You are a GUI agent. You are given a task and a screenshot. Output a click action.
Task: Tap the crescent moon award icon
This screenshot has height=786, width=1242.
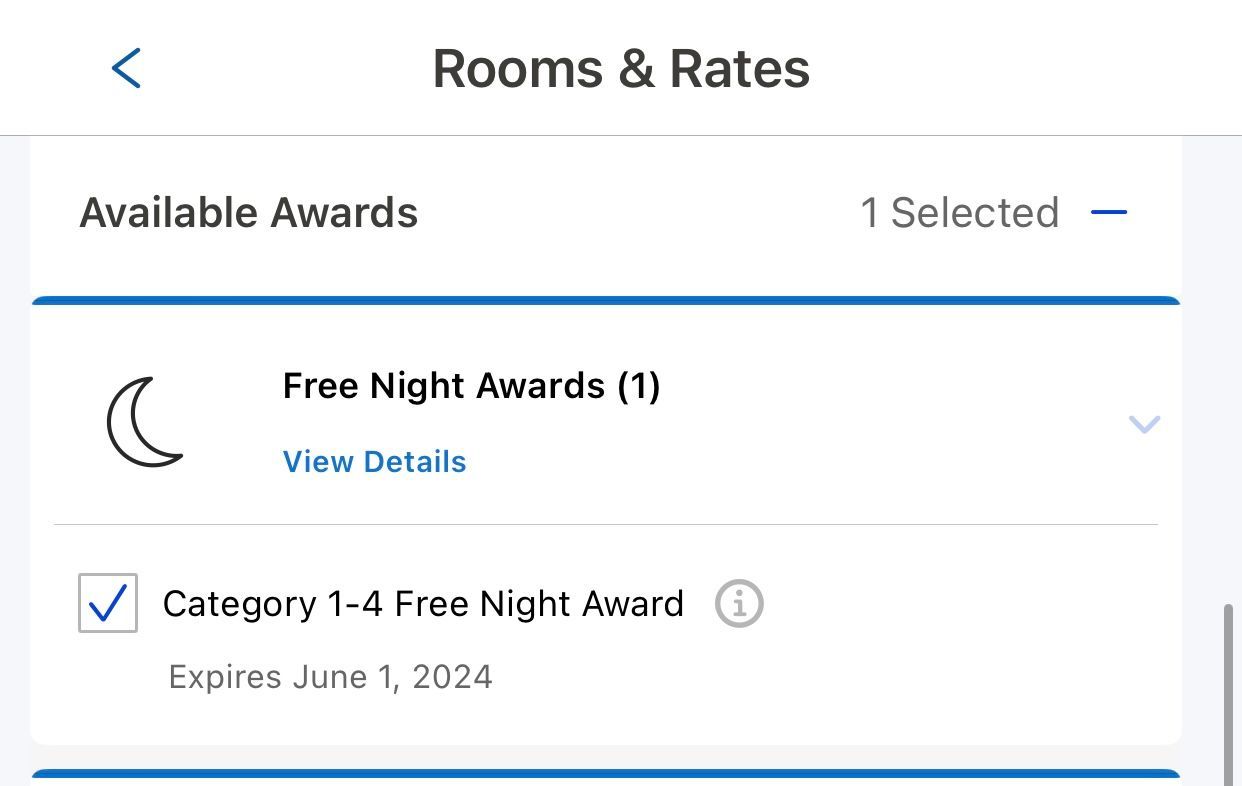[145, 422]
